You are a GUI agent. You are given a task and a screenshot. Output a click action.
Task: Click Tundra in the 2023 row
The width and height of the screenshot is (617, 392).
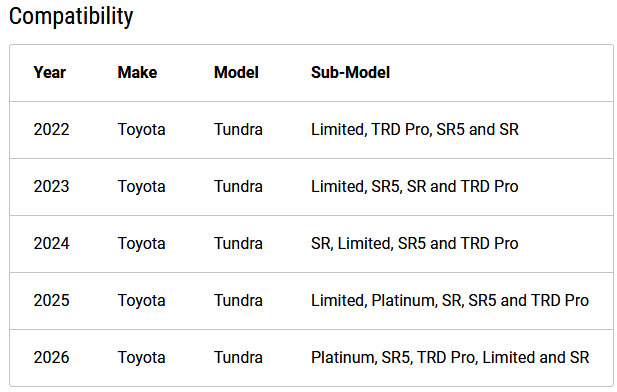238,187
